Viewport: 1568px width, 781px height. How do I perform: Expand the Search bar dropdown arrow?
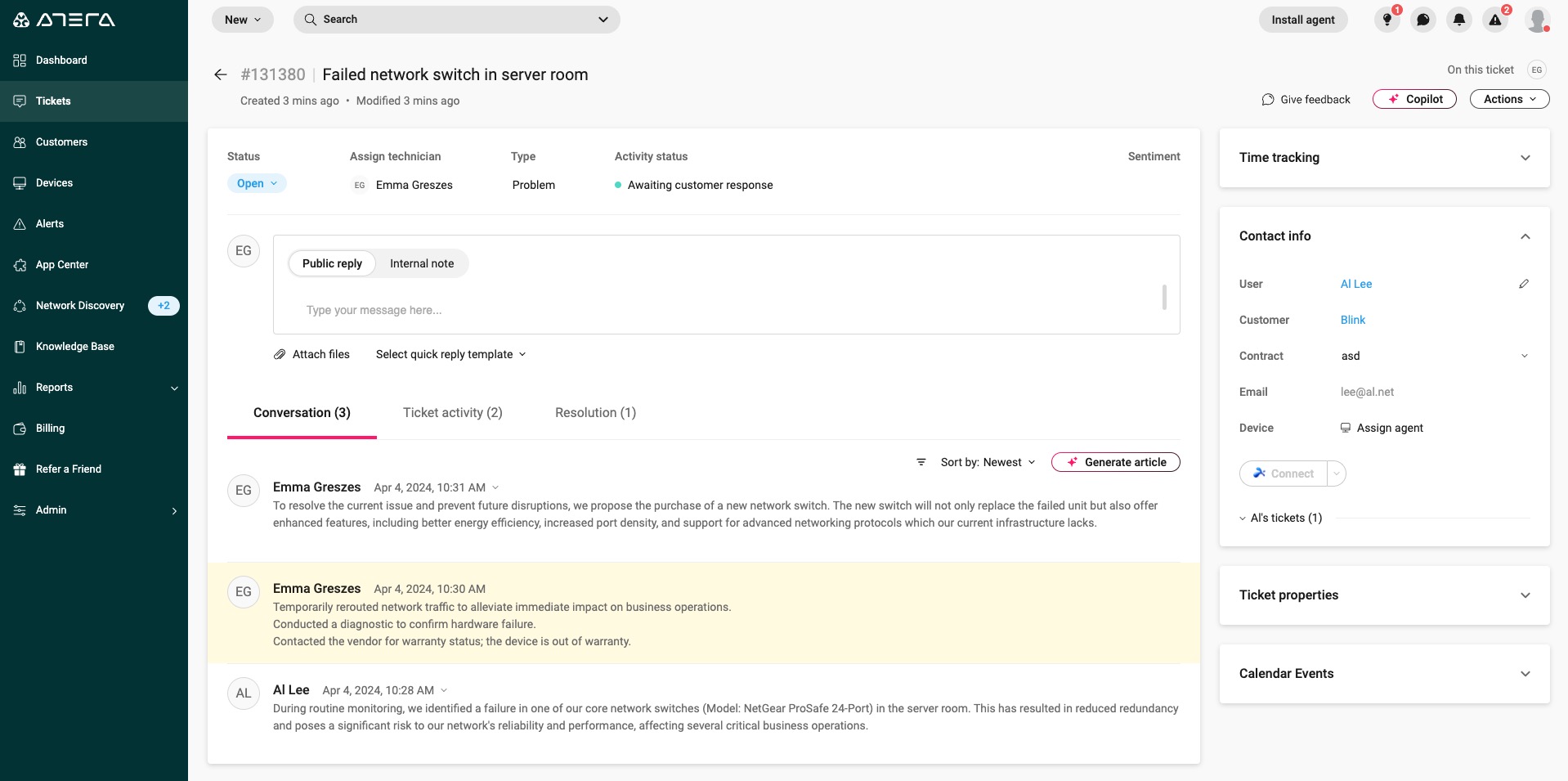click(x=603, y=20)
